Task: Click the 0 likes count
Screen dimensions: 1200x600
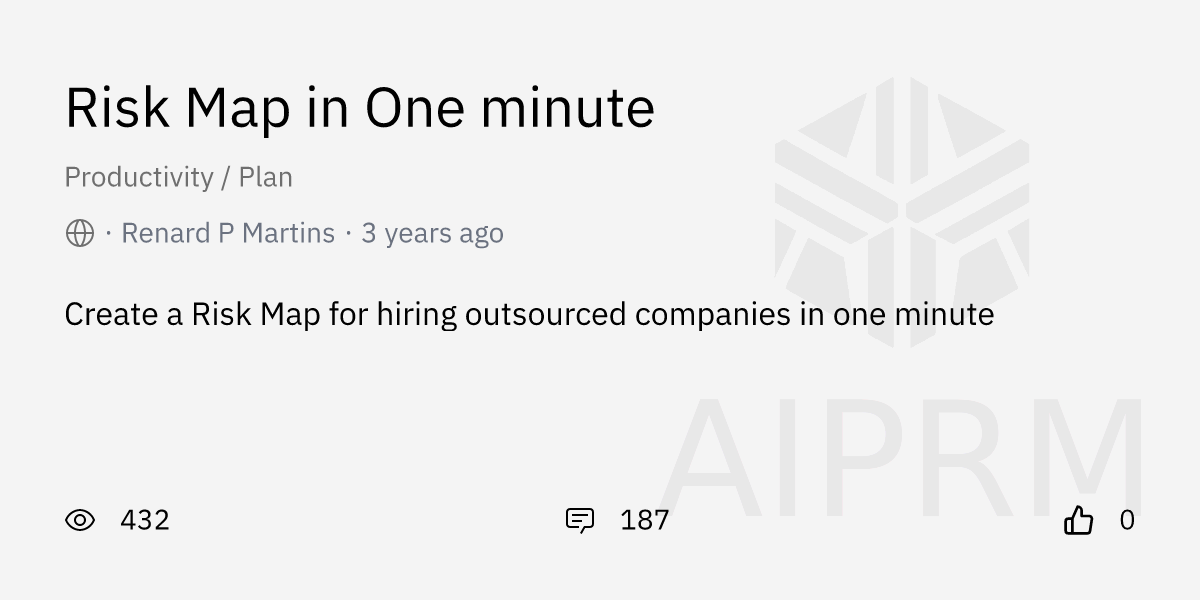Action: pyautogui.click(x=1127, y=520)
